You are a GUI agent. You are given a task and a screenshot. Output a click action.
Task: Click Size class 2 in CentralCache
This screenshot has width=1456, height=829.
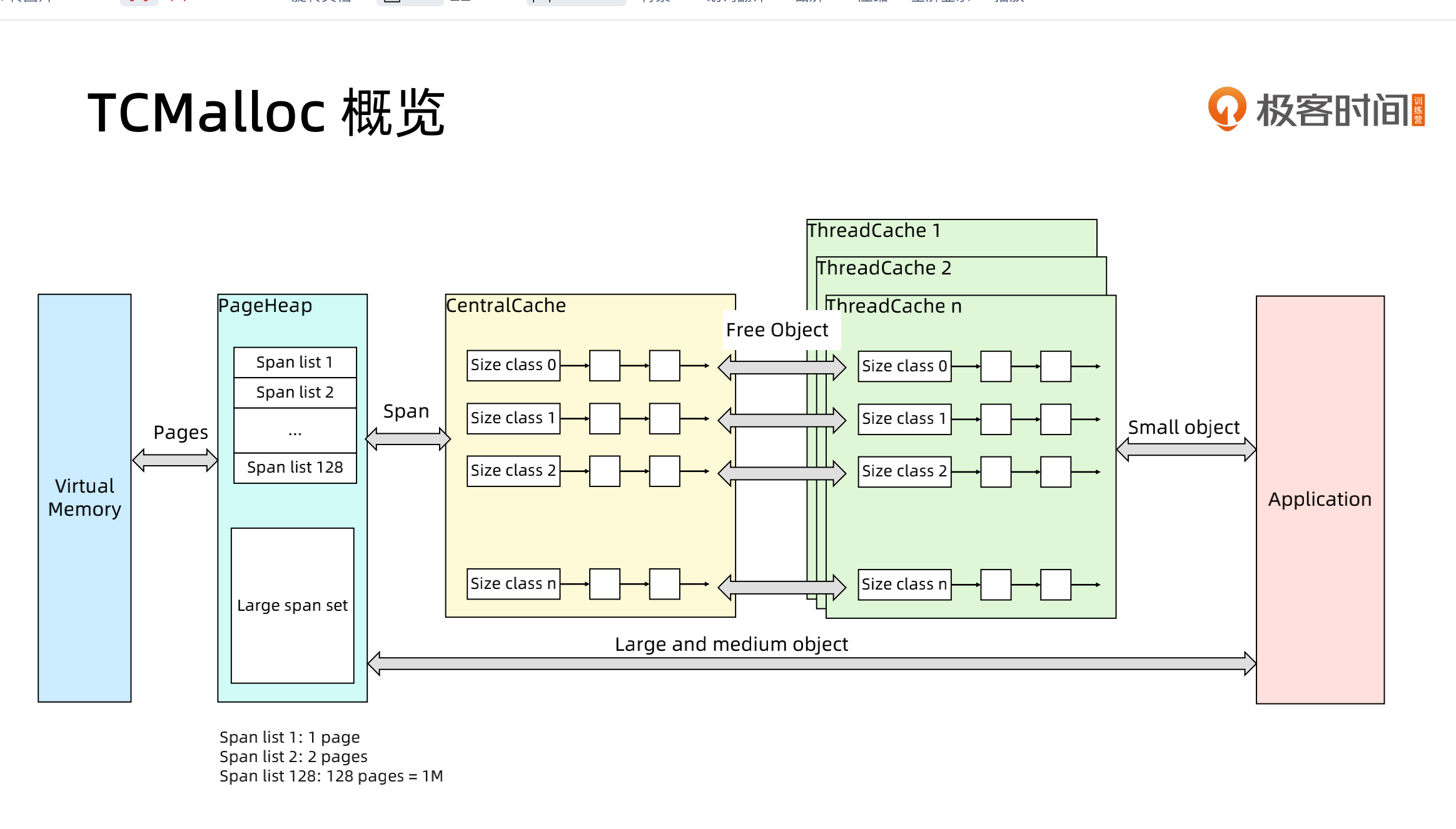coord(513,471)
